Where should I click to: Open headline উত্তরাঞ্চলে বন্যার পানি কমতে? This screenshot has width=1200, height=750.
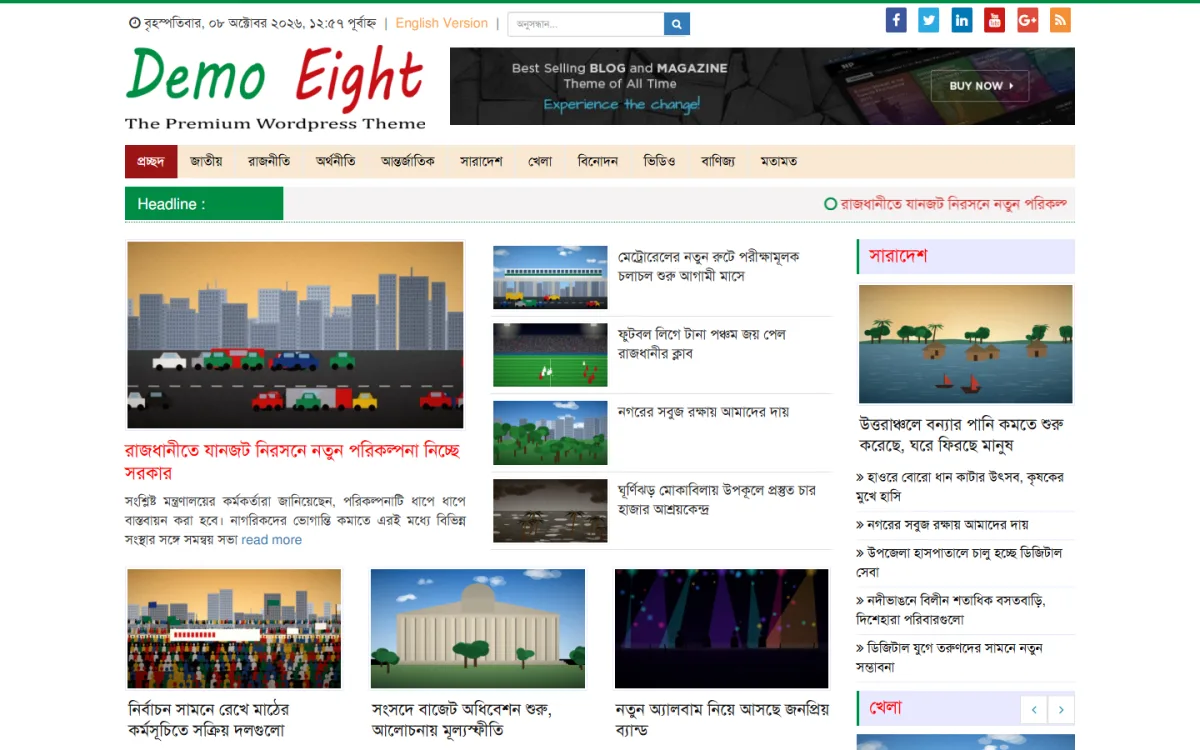[x=961, y=434]
